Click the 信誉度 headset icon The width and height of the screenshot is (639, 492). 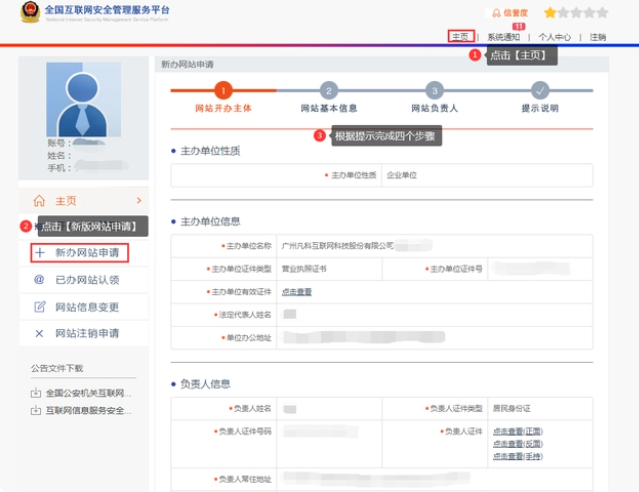[493, 13]
